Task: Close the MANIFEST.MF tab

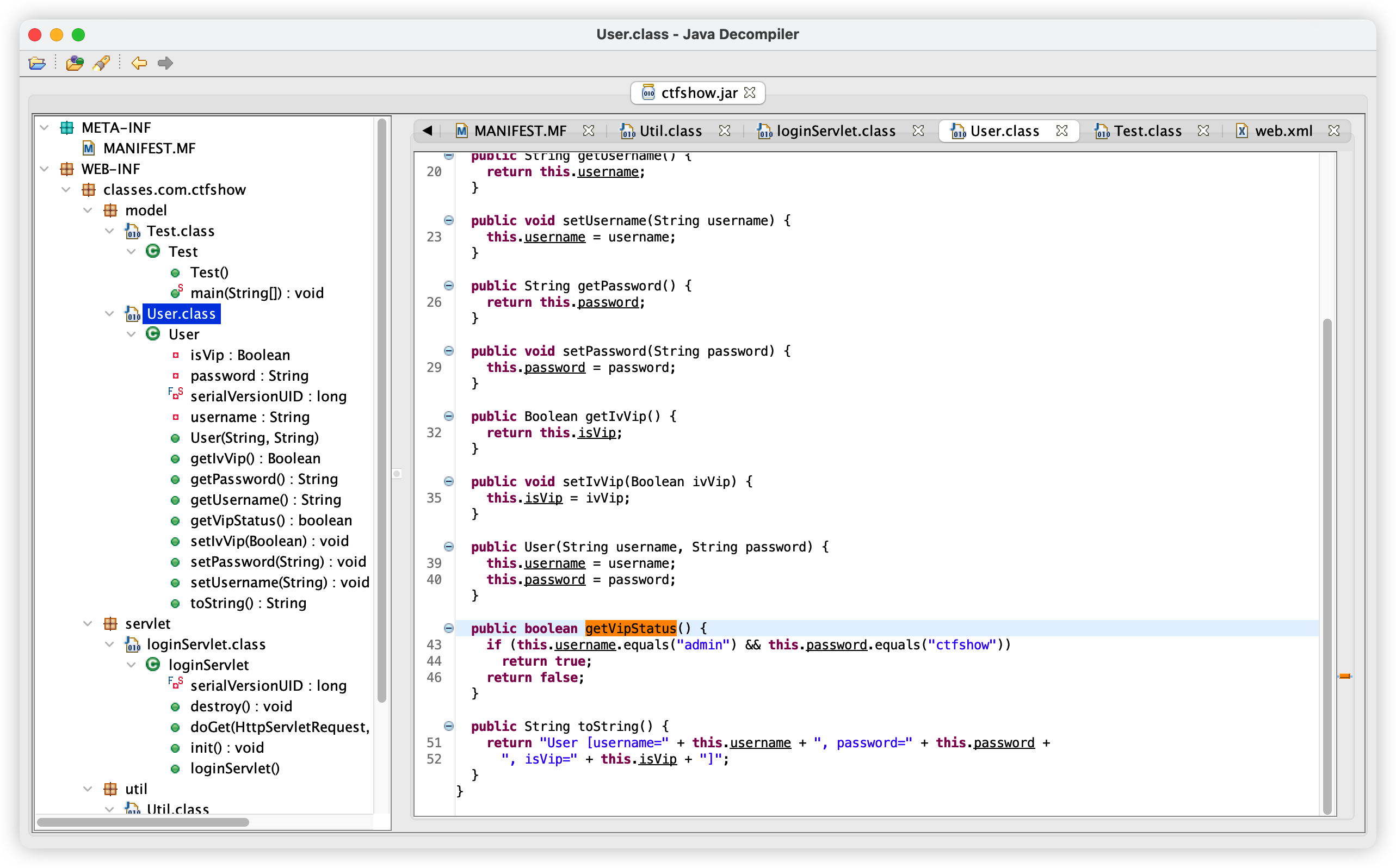Action: pos(589,131)
